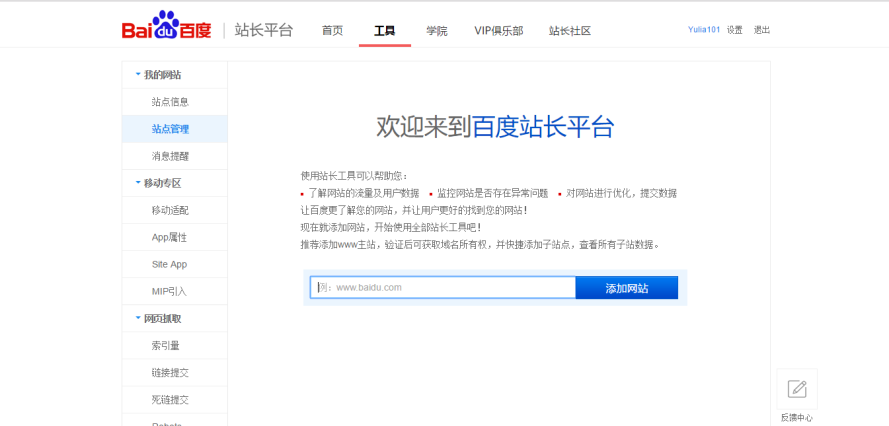Open the 学院 tab
Image resolution: width=889 pixels, height=426 pixels.
click(437, 31)
